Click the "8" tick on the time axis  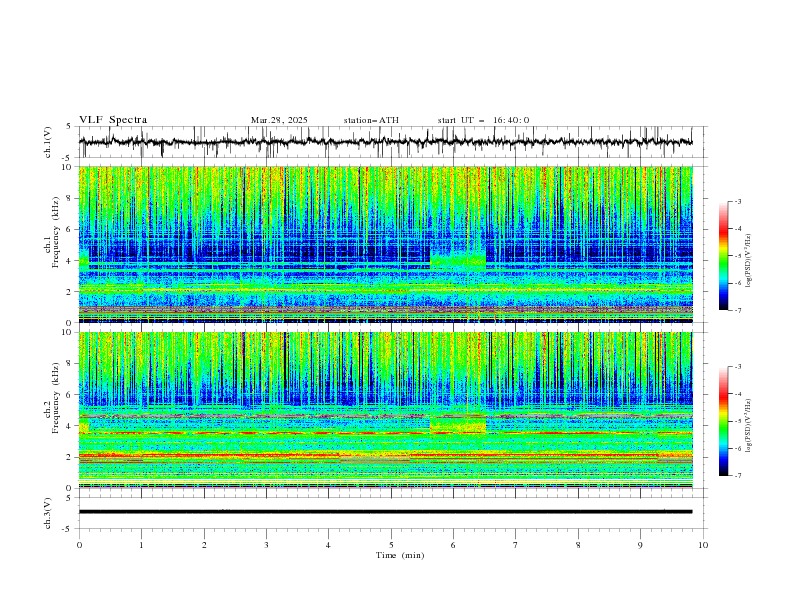coord(578,545)
